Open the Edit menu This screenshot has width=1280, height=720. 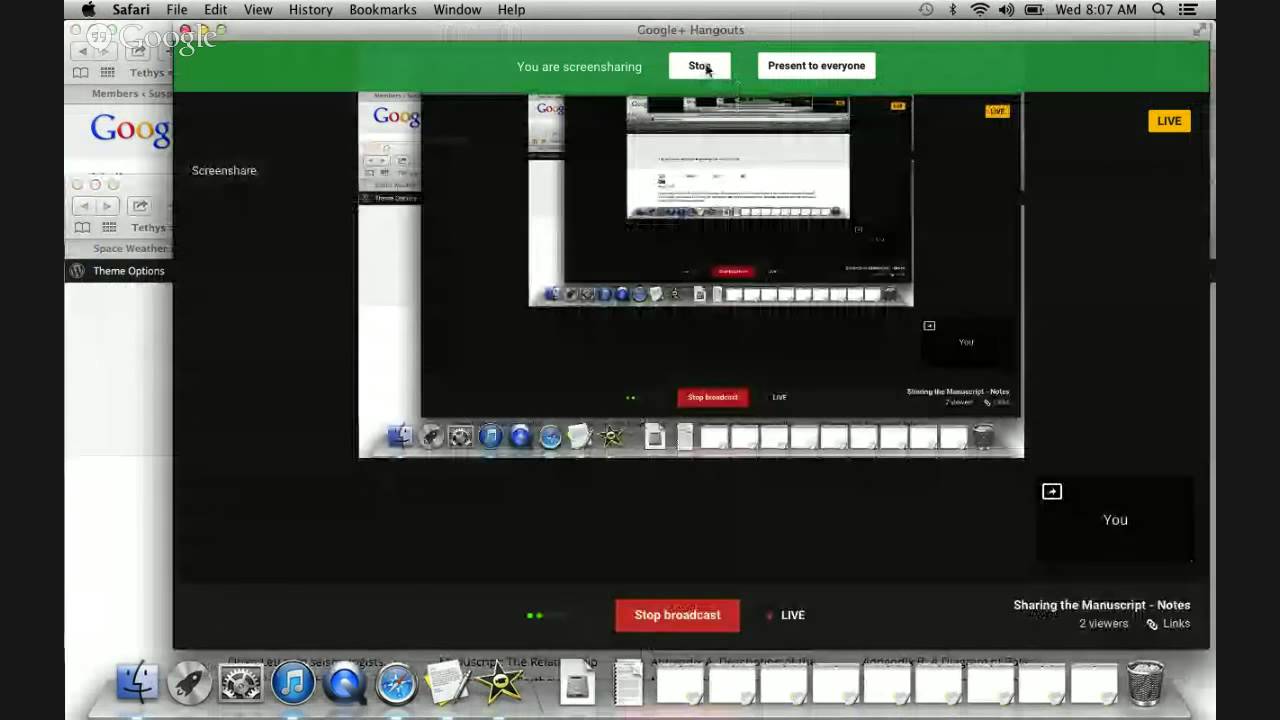click(x=216, y=10)
